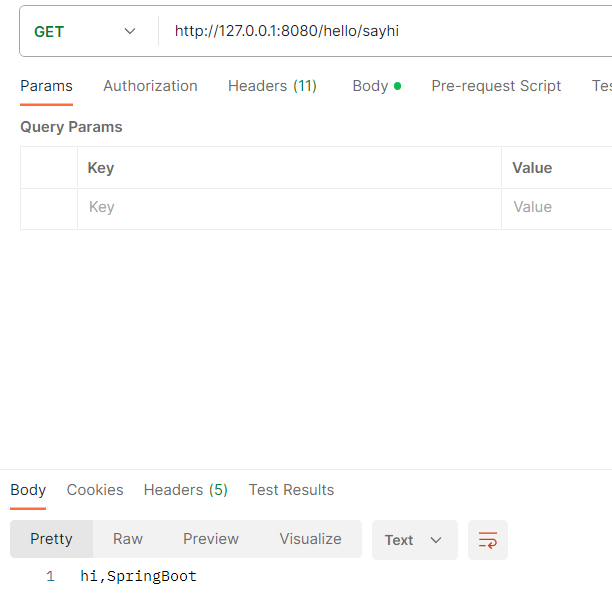Select the Visualize response view
The height and width of the screenshot is (614, 612).
tap(310, 539)
